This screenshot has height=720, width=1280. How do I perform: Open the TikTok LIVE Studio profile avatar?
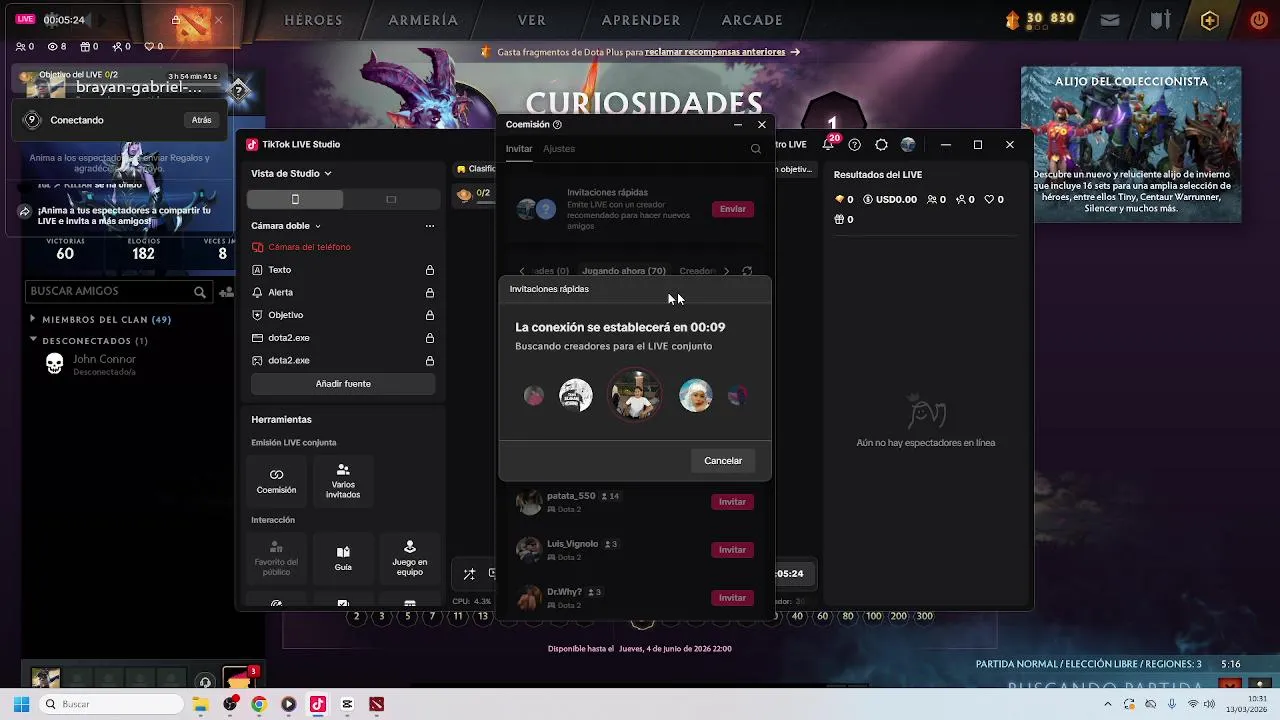click(908, 145)
